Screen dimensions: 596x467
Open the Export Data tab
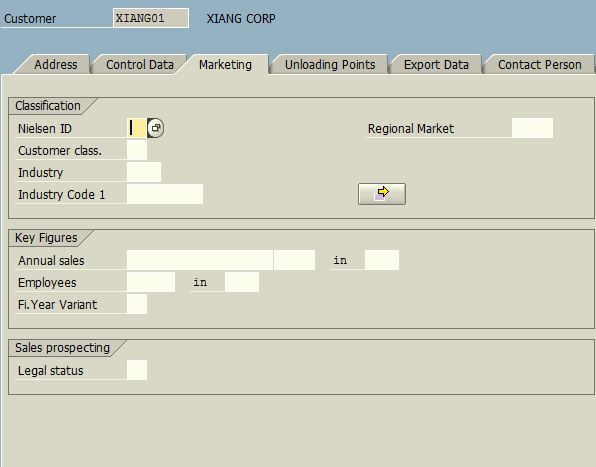pyautogui.click(x=436, y=65)
